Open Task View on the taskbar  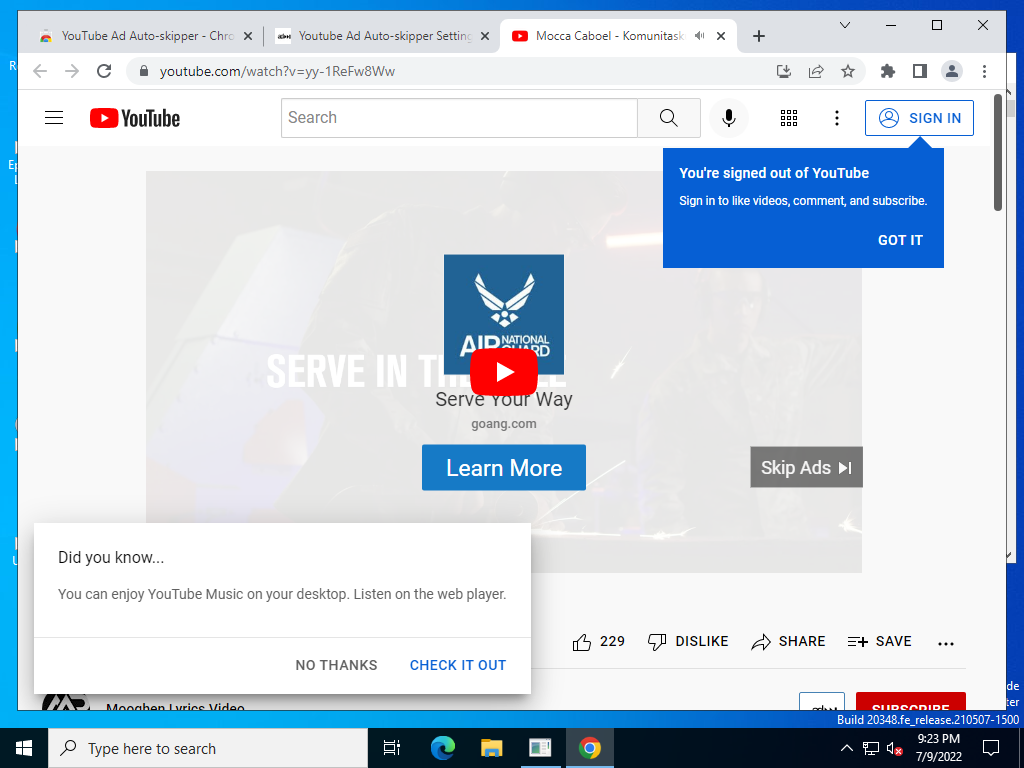pos(392,748)
